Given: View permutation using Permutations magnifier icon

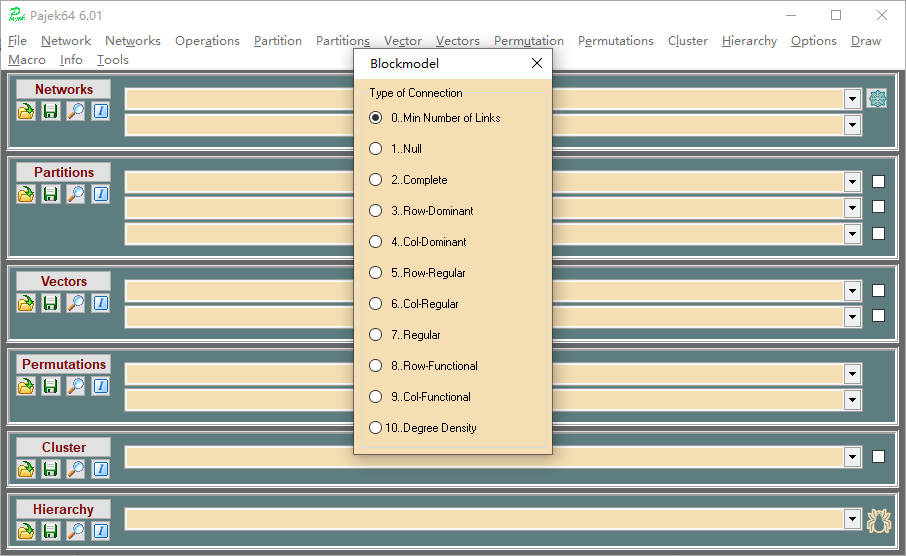Looking at the screenshot, I should [76, 386].
